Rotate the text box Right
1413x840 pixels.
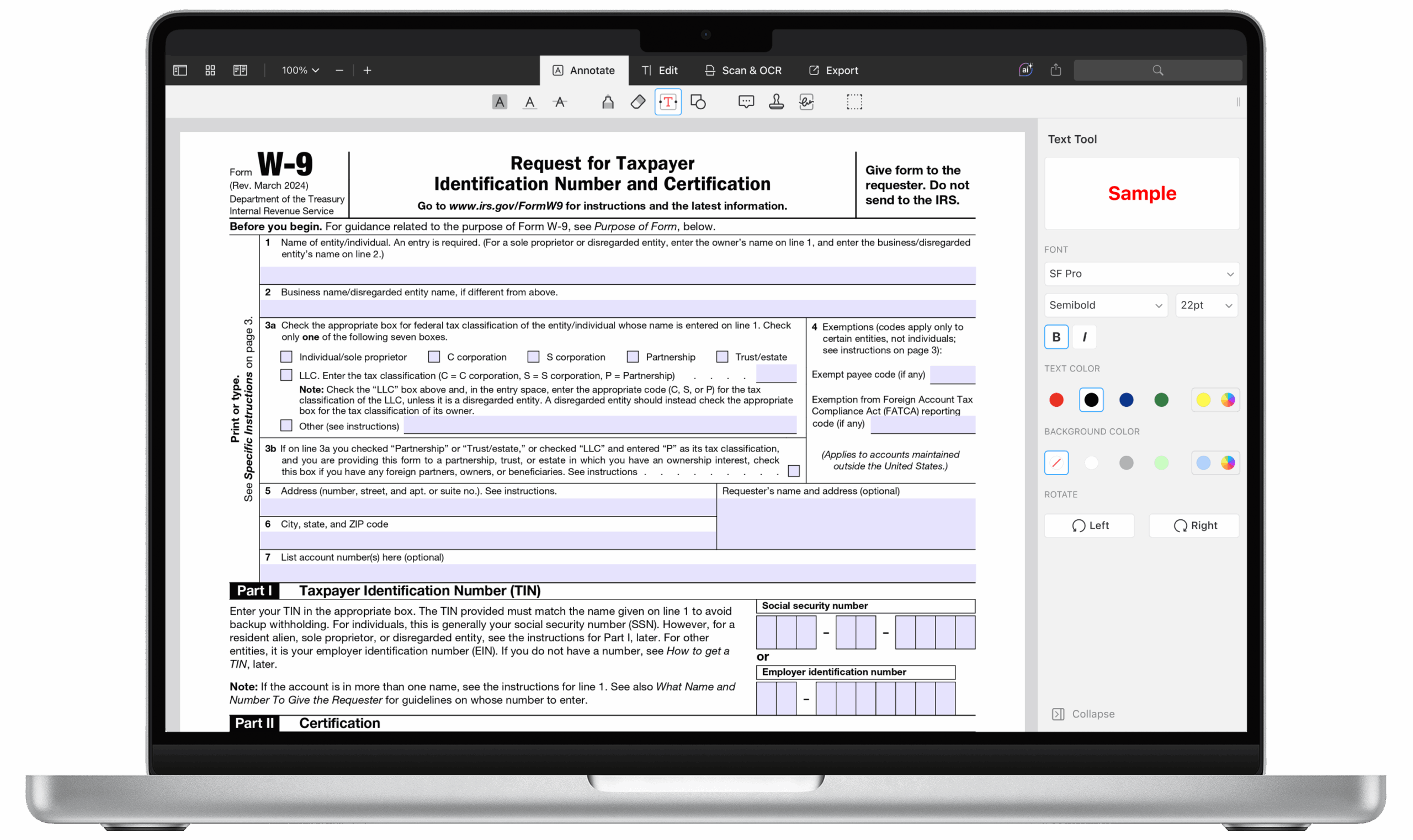coord(1193,525)
